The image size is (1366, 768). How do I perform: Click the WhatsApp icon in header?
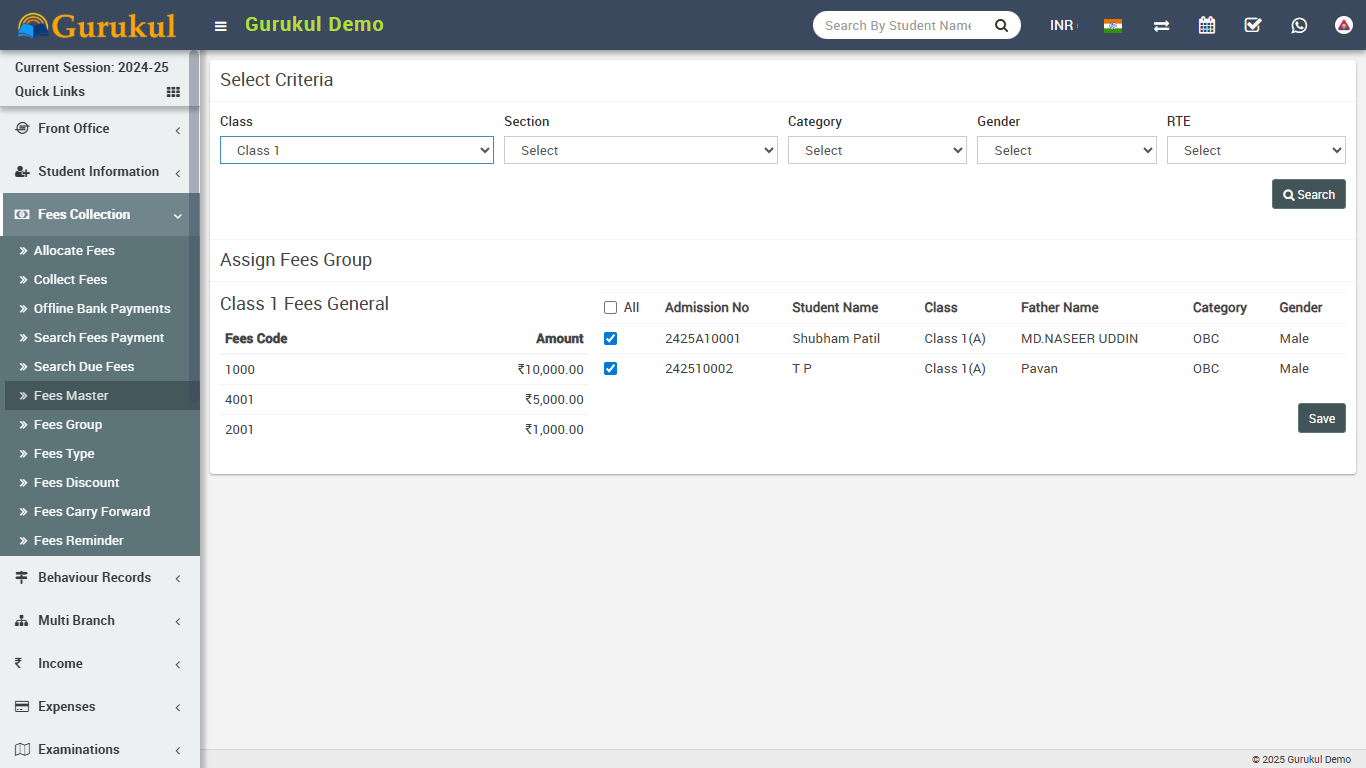pos(1299,25)
